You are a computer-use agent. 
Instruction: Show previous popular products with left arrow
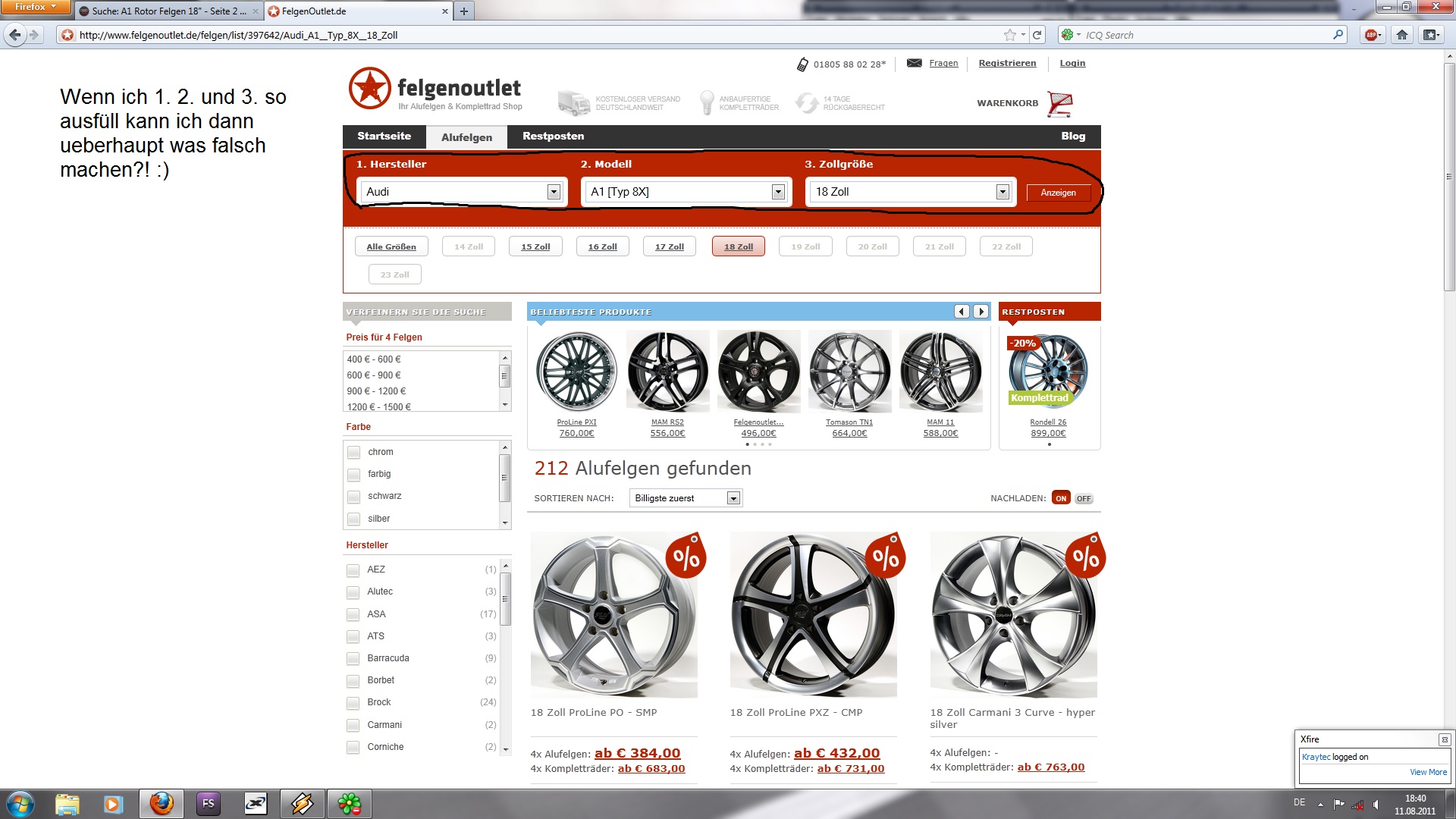pyautogui.click(x=962, y=312)
